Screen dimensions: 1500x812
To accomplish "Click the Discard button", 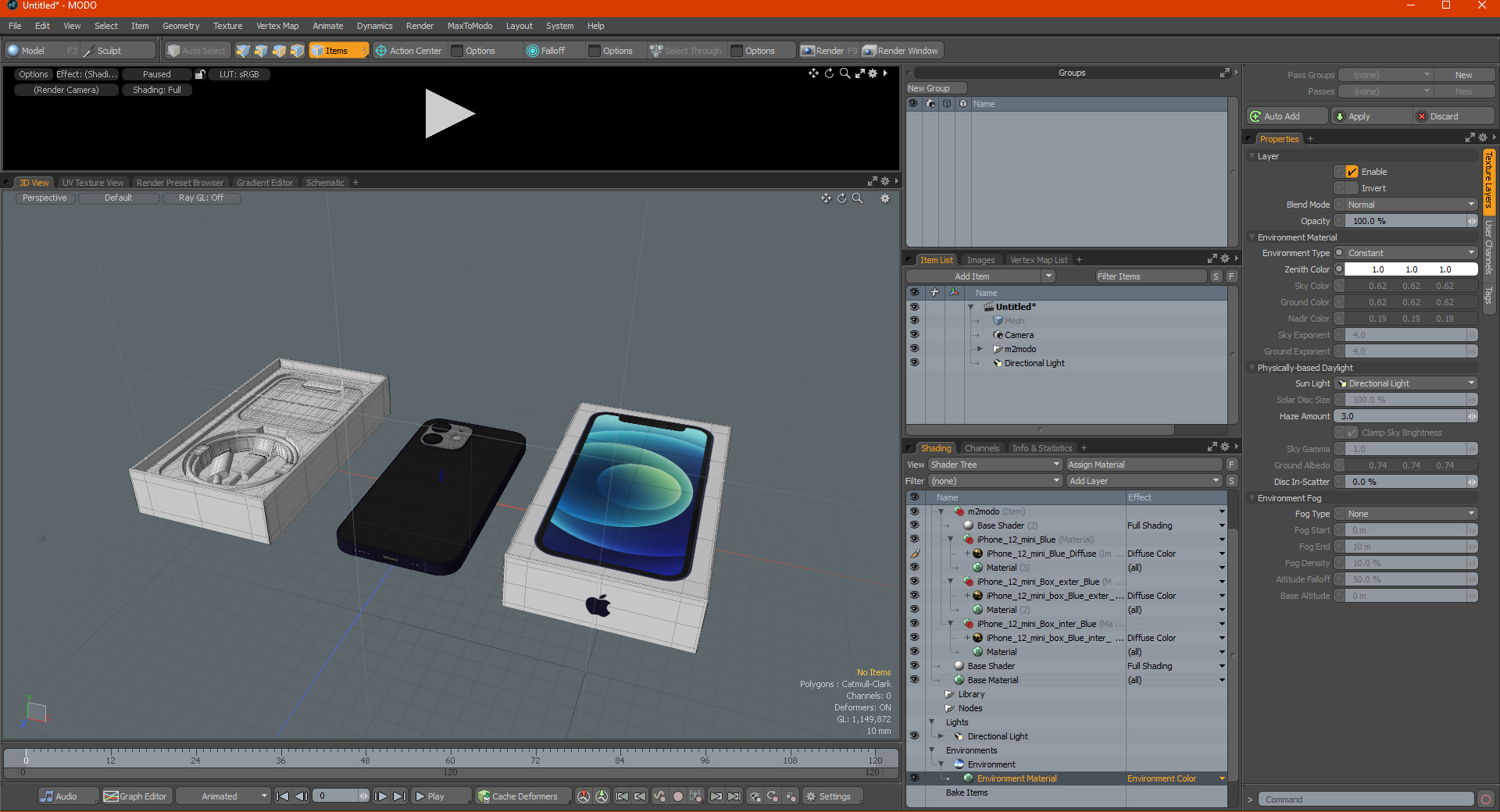I will tap(1454, 116).
